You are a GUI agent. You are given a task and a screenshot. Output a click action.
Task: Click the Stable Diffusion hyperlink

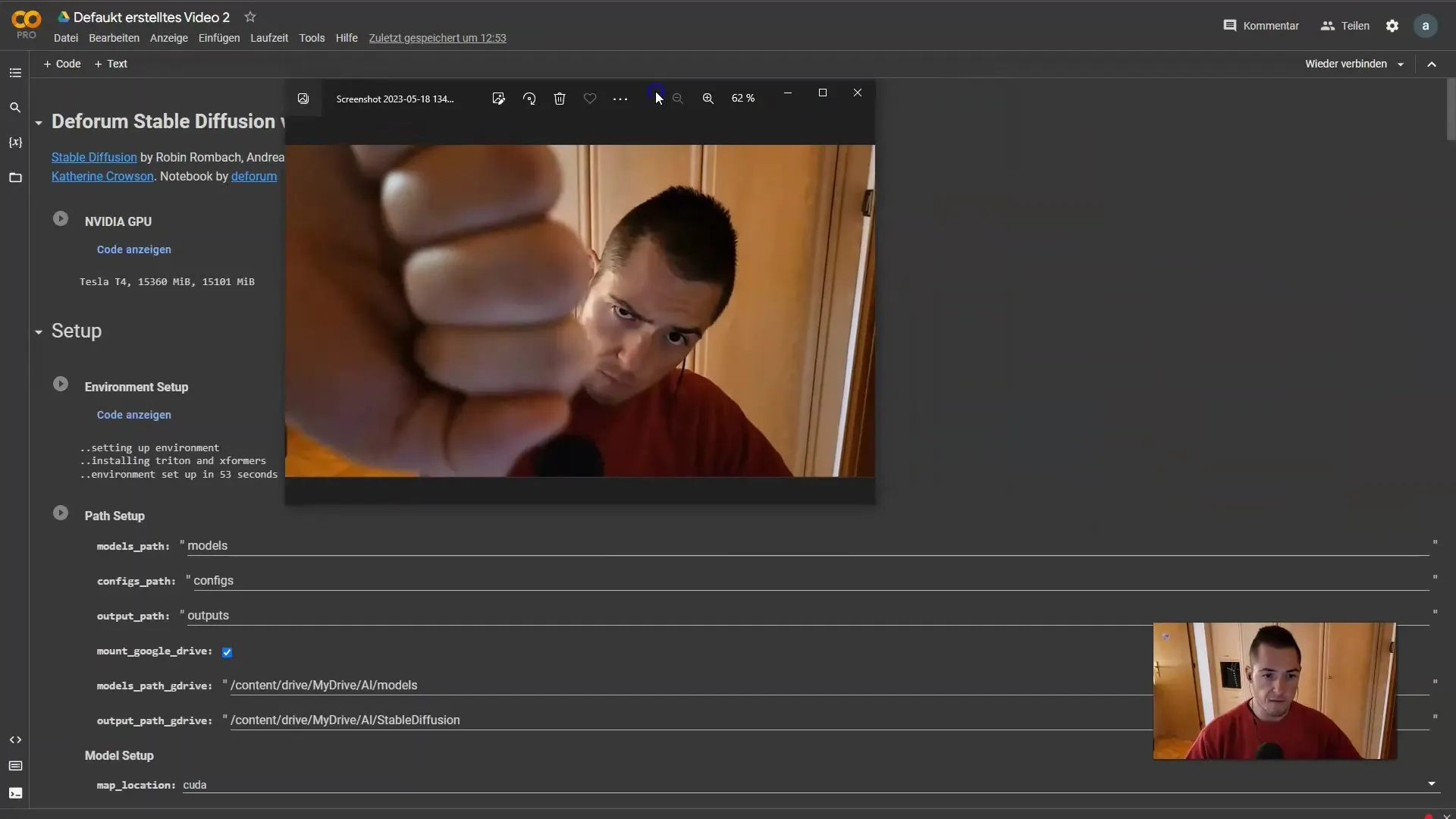(x=93, y=157)
